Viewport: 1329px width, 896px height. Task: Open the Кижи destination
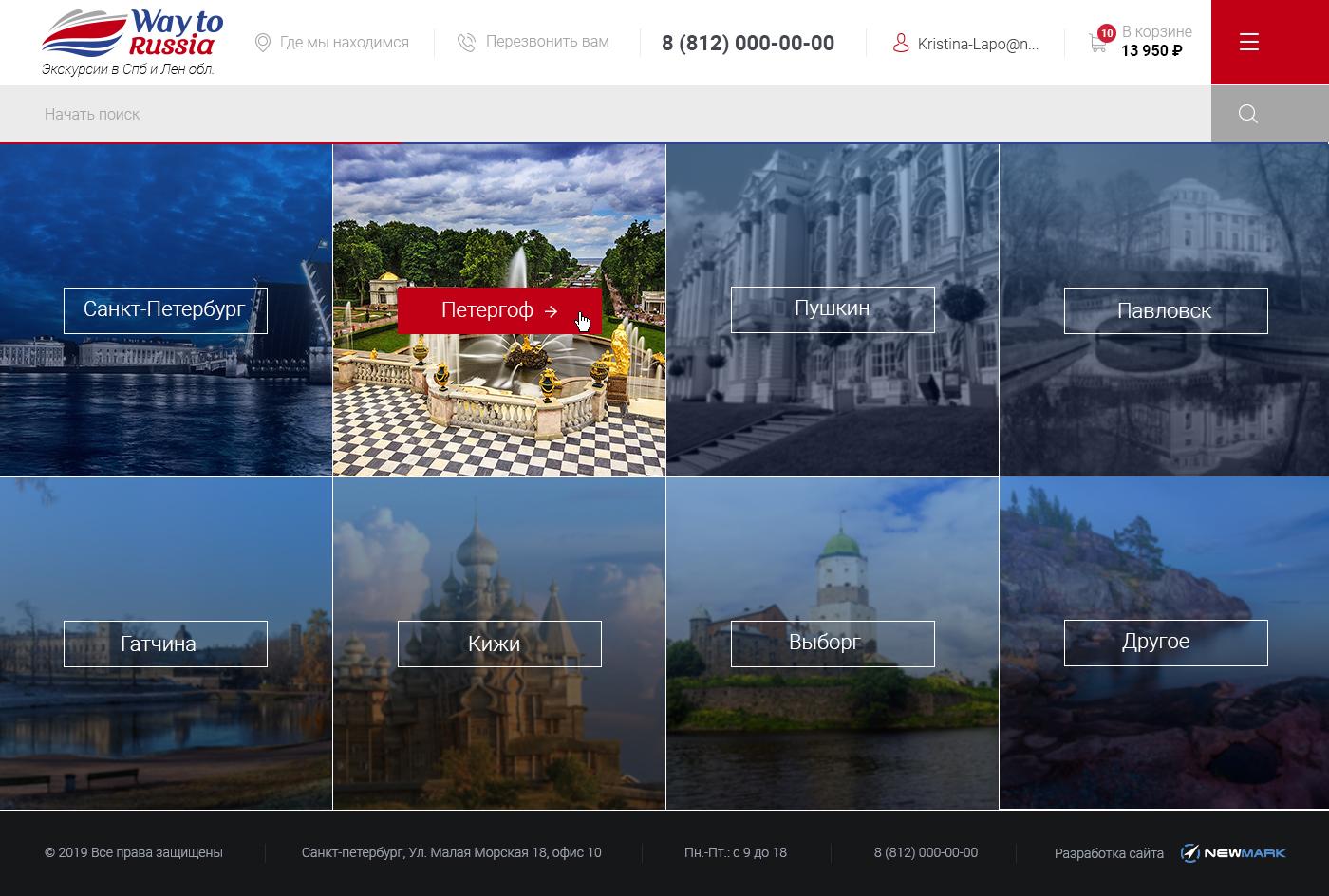pyautogui.click(x=499, y=644)
